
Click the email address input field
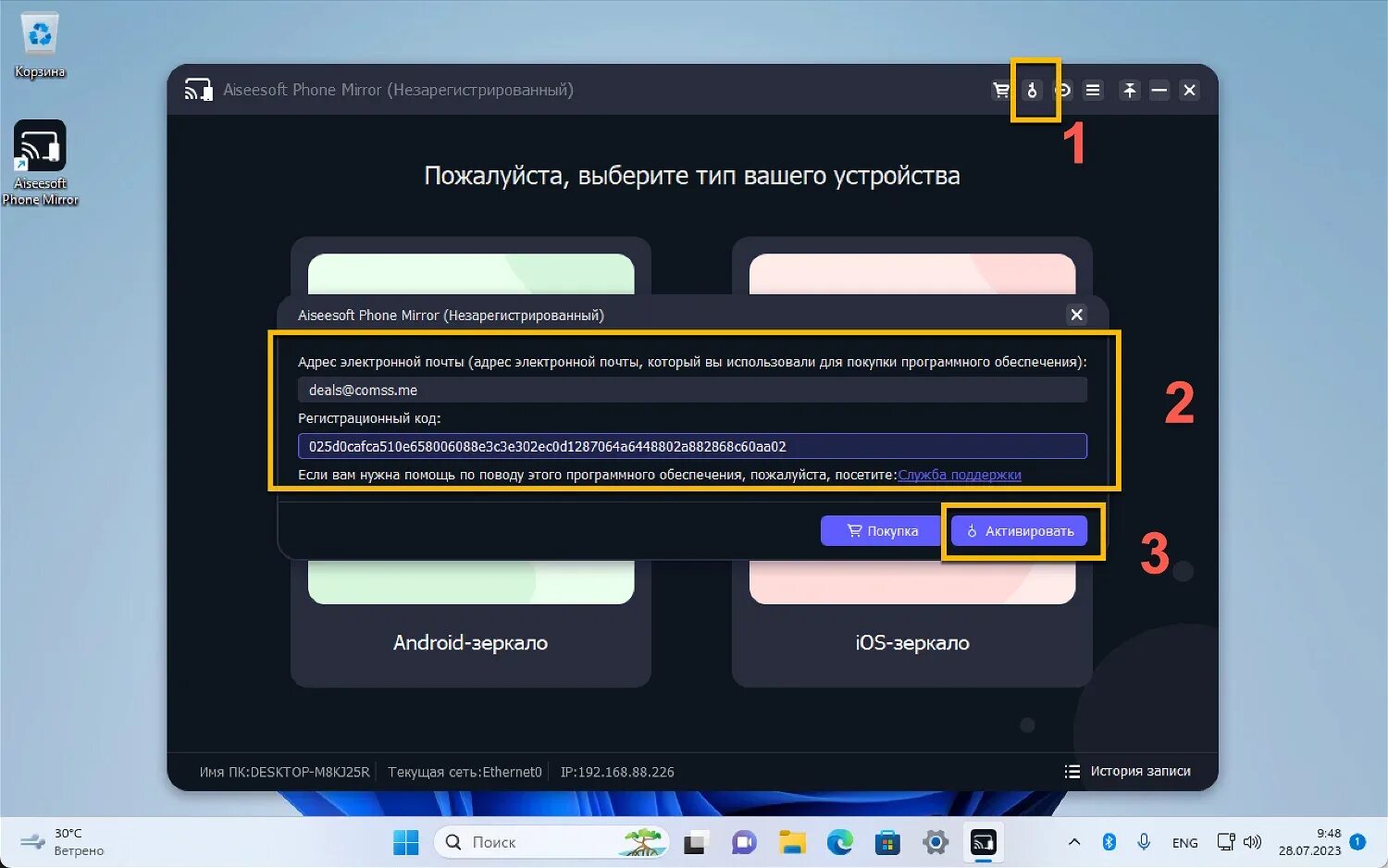692,390
